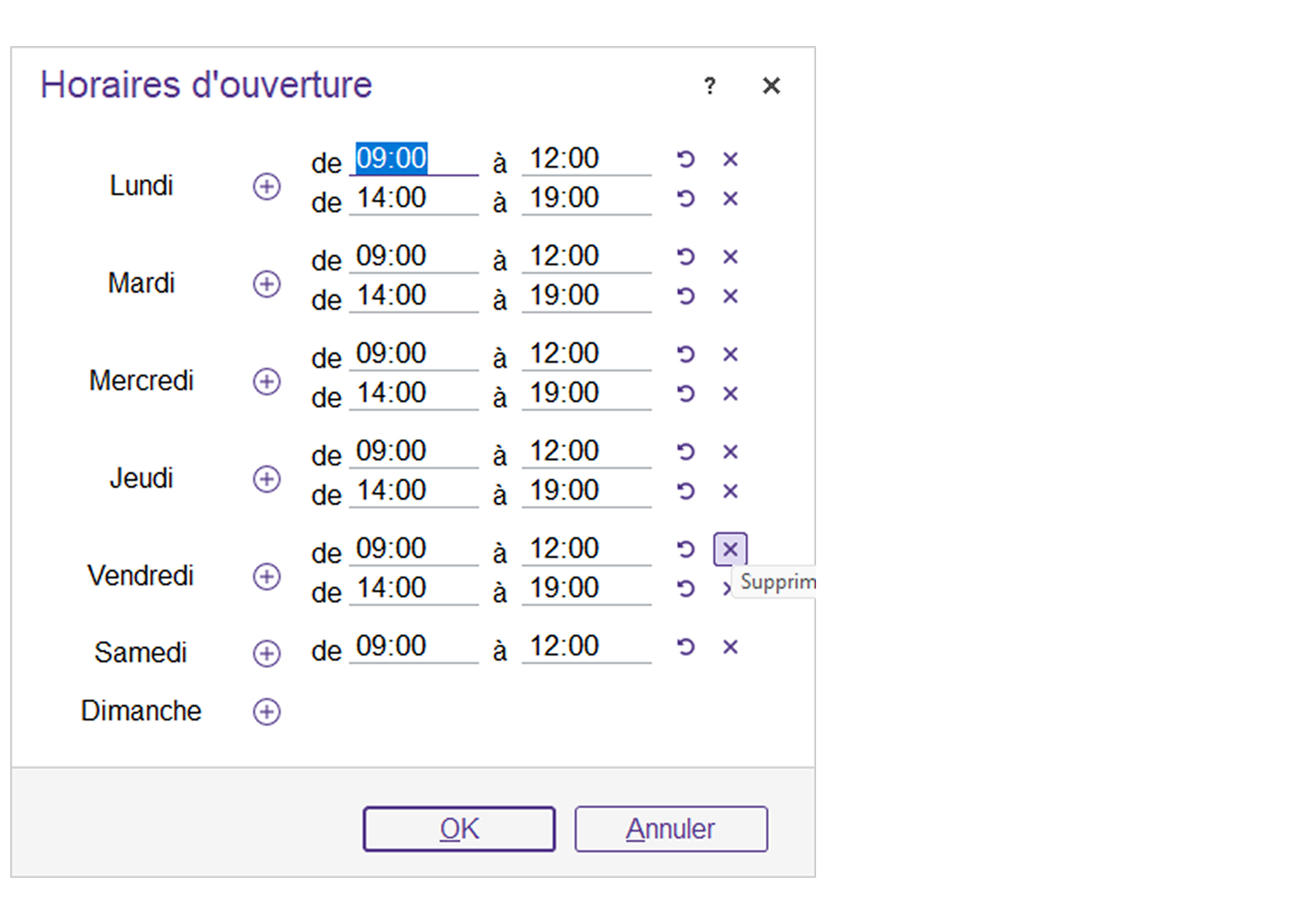Add a time slot for Dimanche
The width and height of the screenshot is (1290, 924).
pos(267,712)
